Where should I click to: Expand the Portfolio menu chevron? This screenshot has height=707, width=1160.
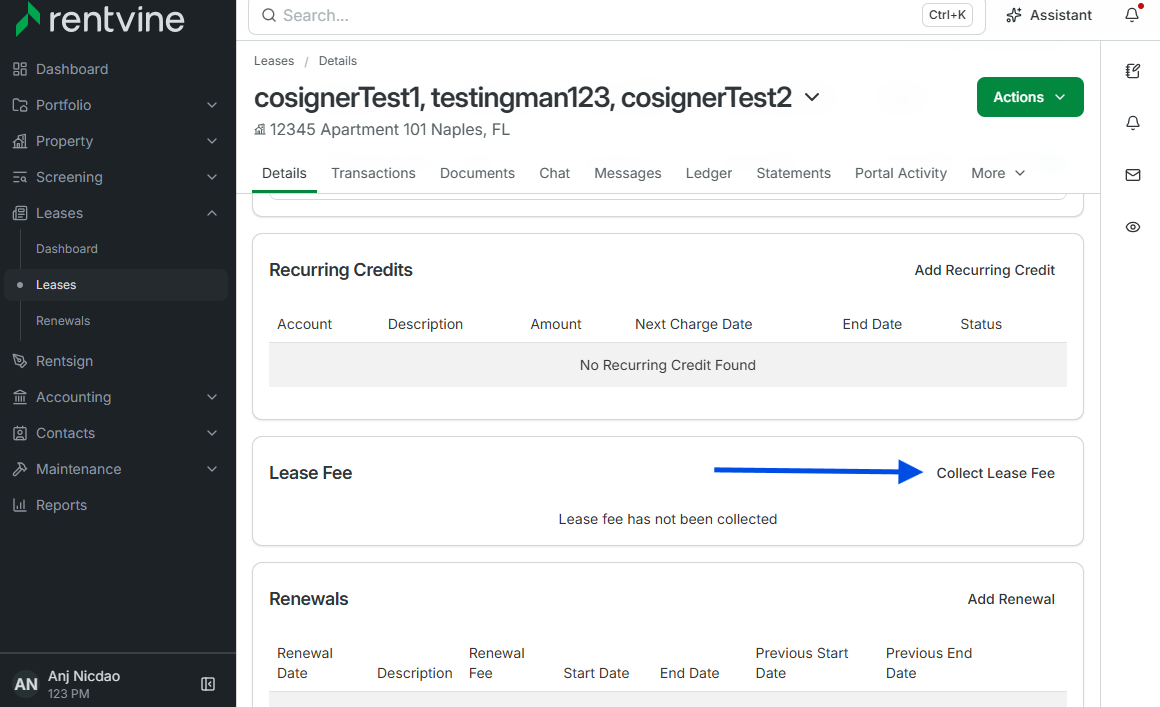tap(212, 105)
